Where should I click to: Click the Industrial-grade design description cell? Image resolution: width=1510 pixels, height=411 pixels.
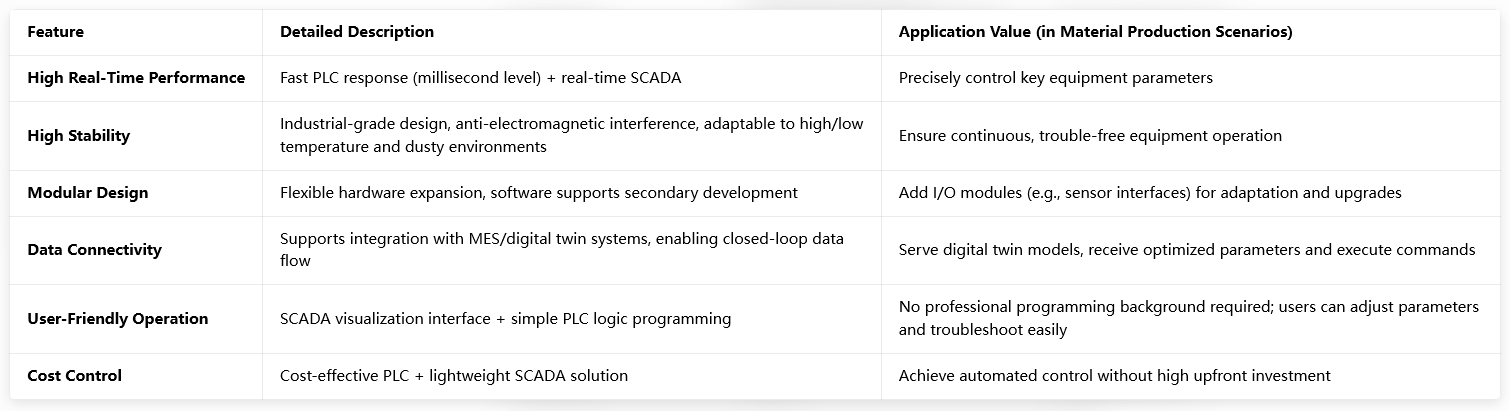pos(572,136)
